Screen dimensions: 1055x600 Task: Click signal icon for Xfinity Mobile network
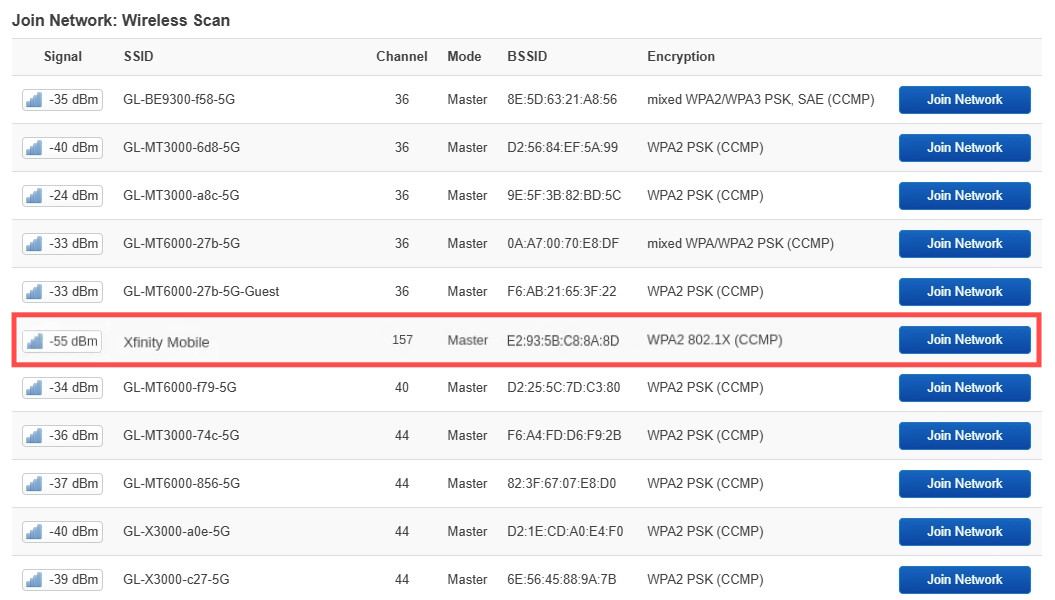click(34, 341)
